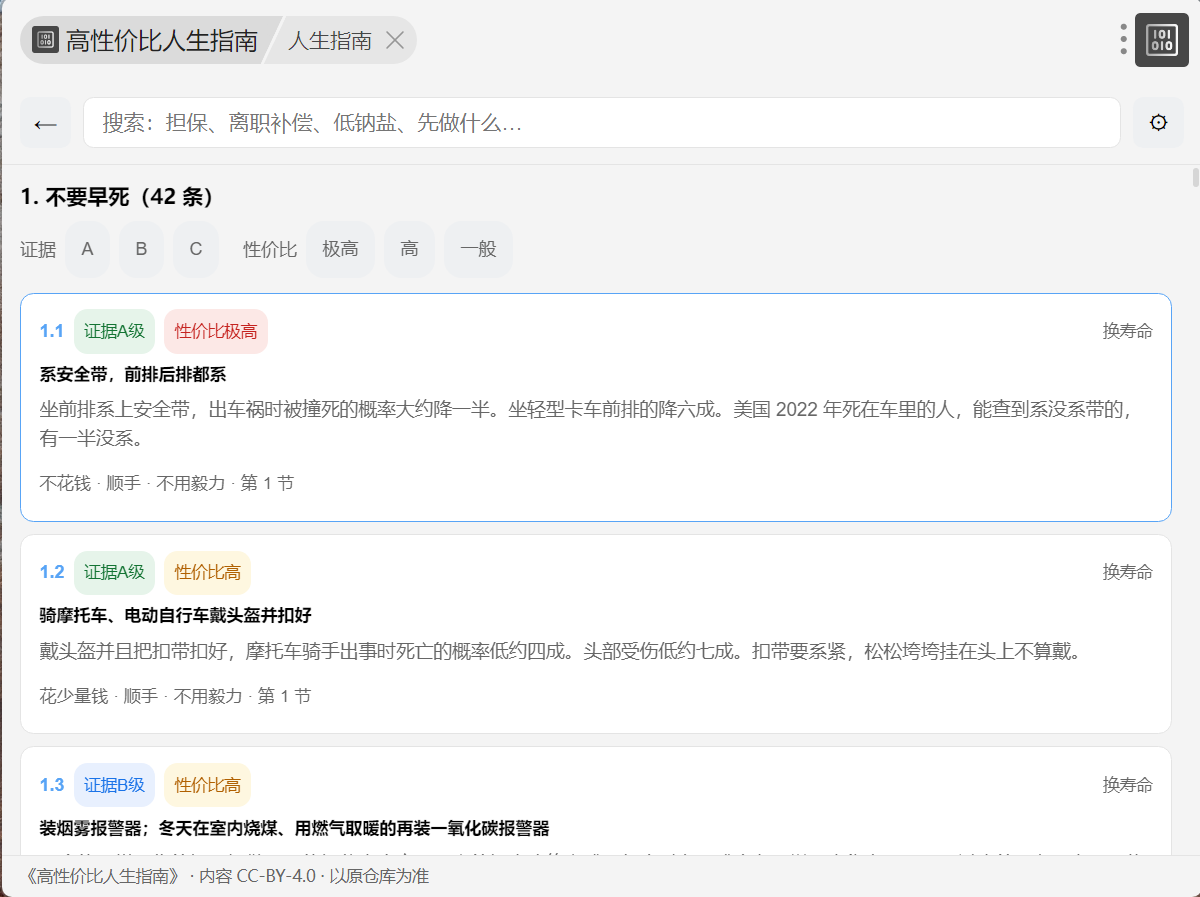The image size is (1200, 897).
Task: Click the item number 1.3
Action: point(52,785)
